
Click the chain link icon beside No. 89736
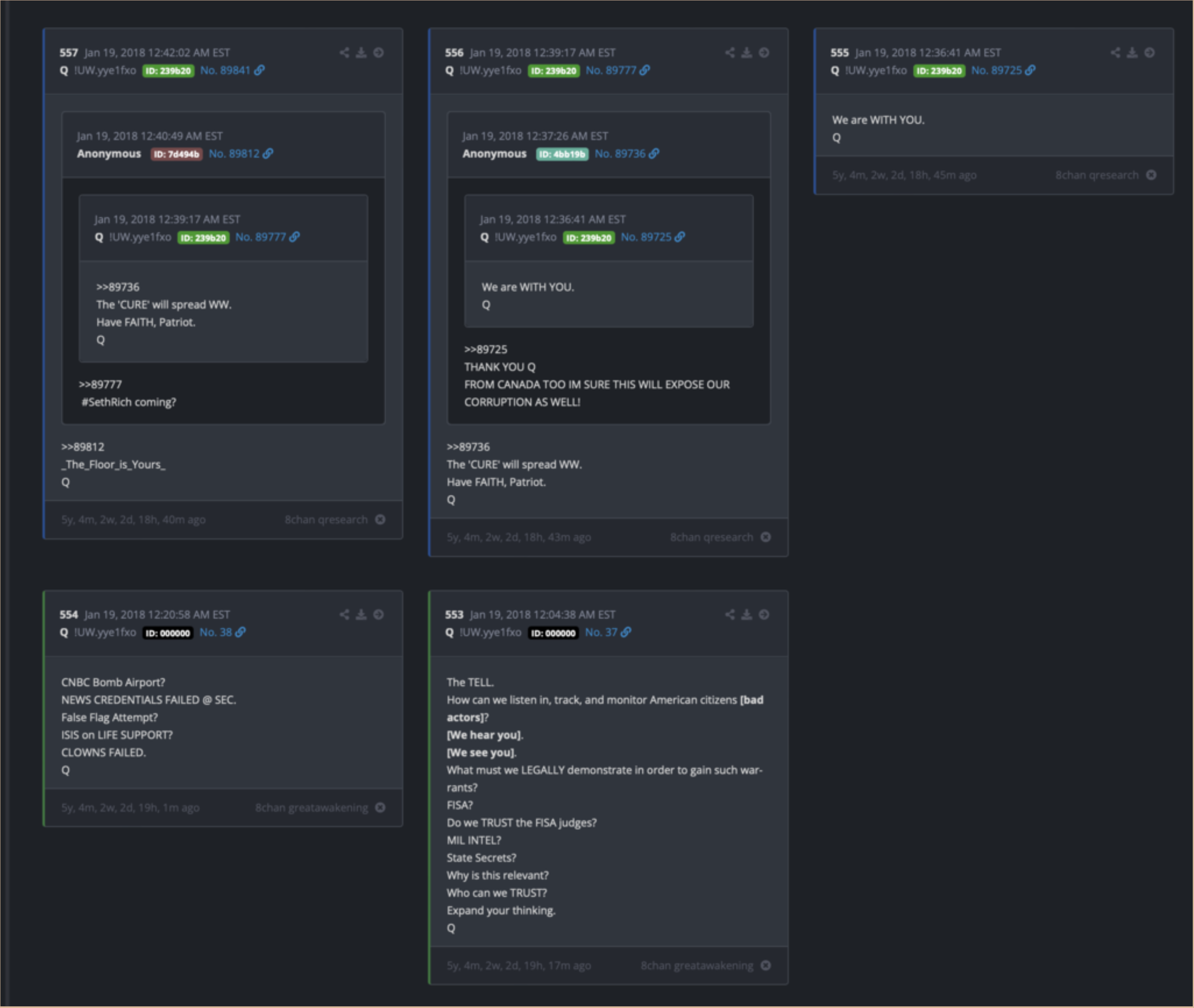click(654, 153)
